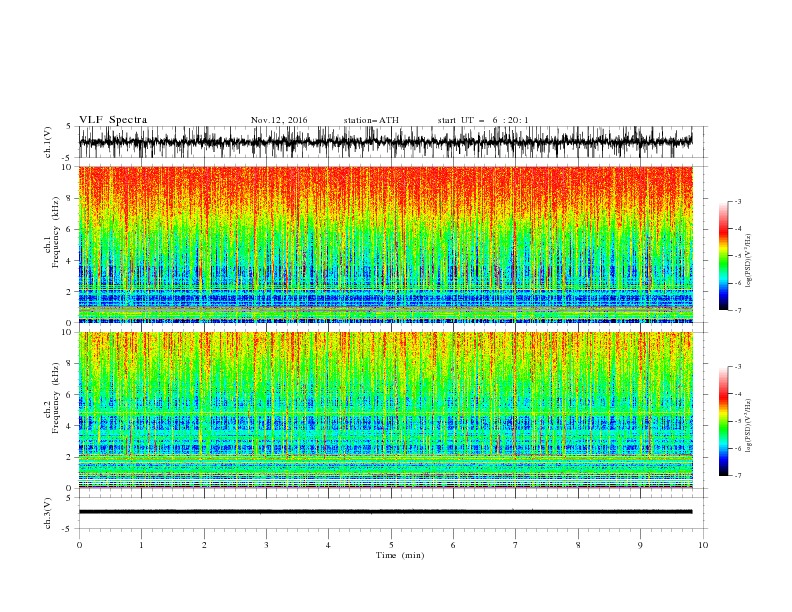Click the "-3" tick on ch.2 color bar

click(737, 367)
